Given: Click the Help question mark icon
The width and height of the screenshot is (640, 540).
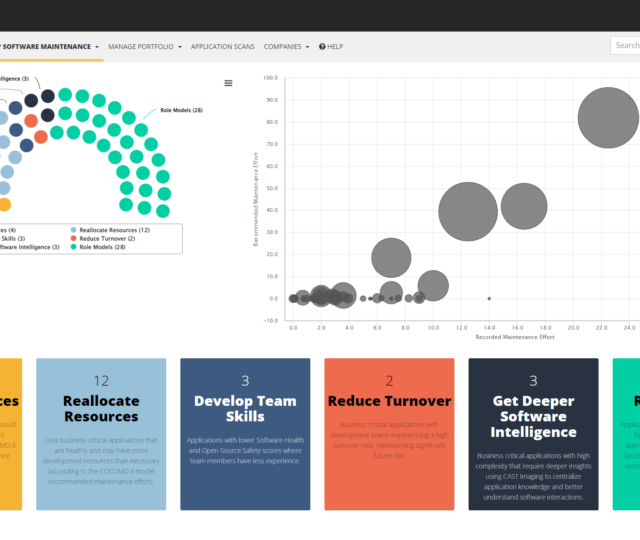Looking at the screenshot, I should (x=322, y=47).
